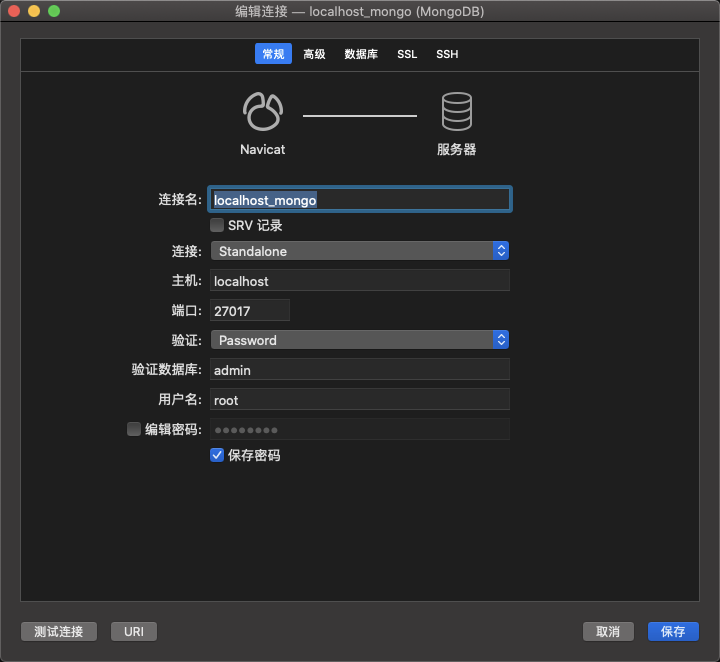720x662 pixels.
Task: Click the 用户名 root field
Action: [360, 399]
